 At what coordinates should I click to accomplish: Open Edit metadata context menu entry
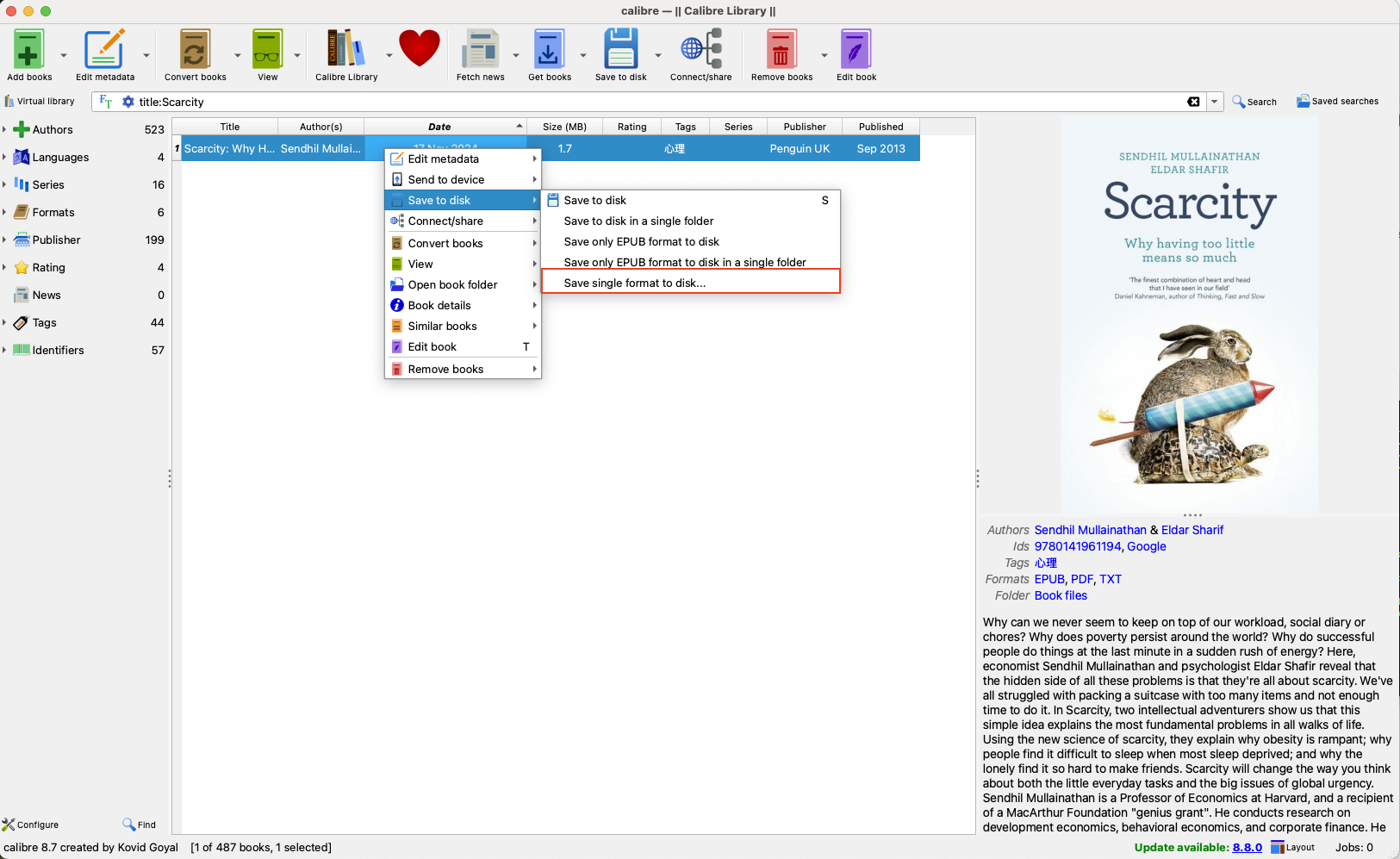[463, 159]
